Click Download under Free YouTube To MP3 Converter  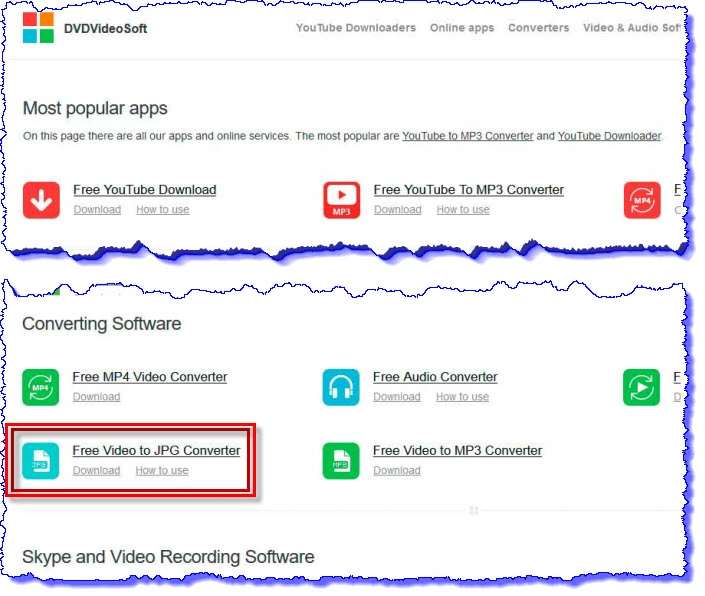click(x=397, y=209)
